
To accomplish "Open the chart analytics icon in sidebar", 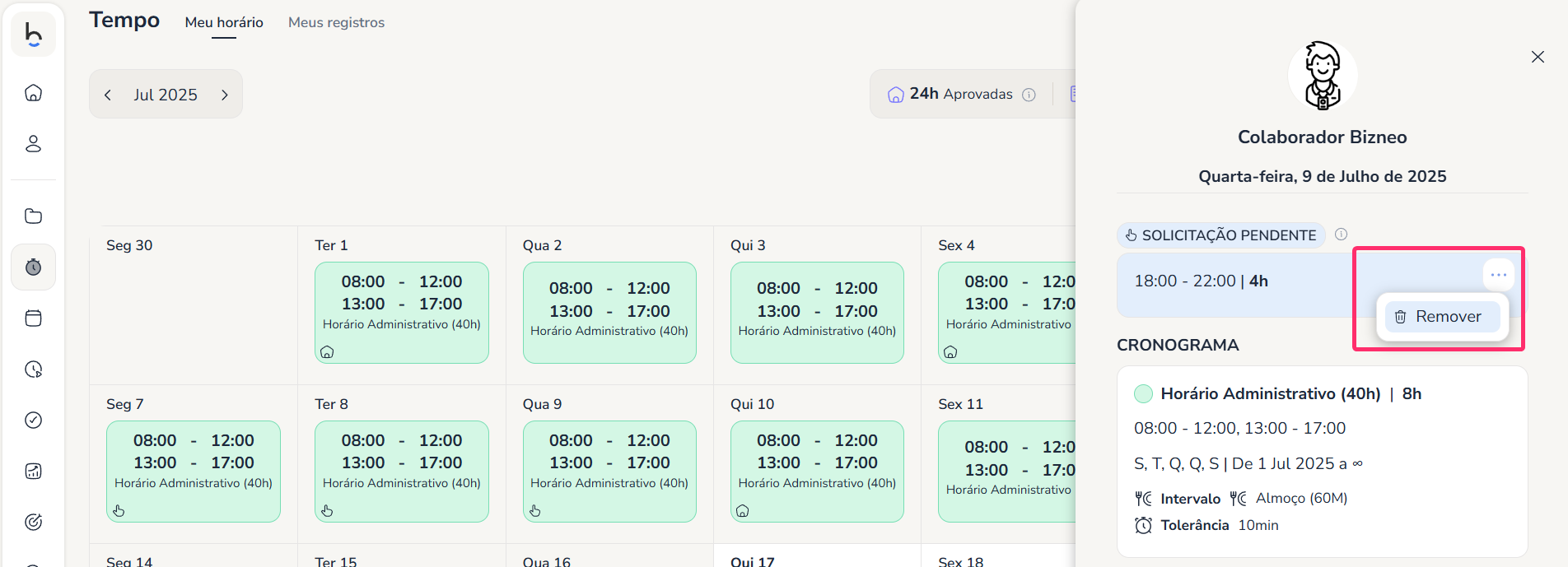I will click(33, 472).
